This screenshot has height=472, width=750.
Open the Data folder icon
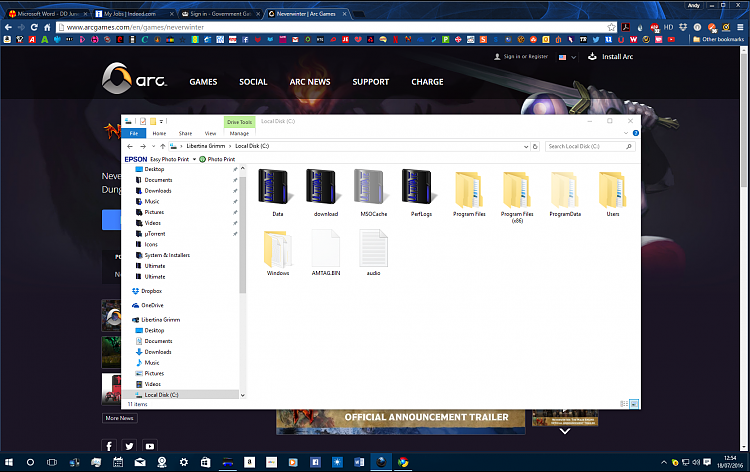[x=274, y=187]
